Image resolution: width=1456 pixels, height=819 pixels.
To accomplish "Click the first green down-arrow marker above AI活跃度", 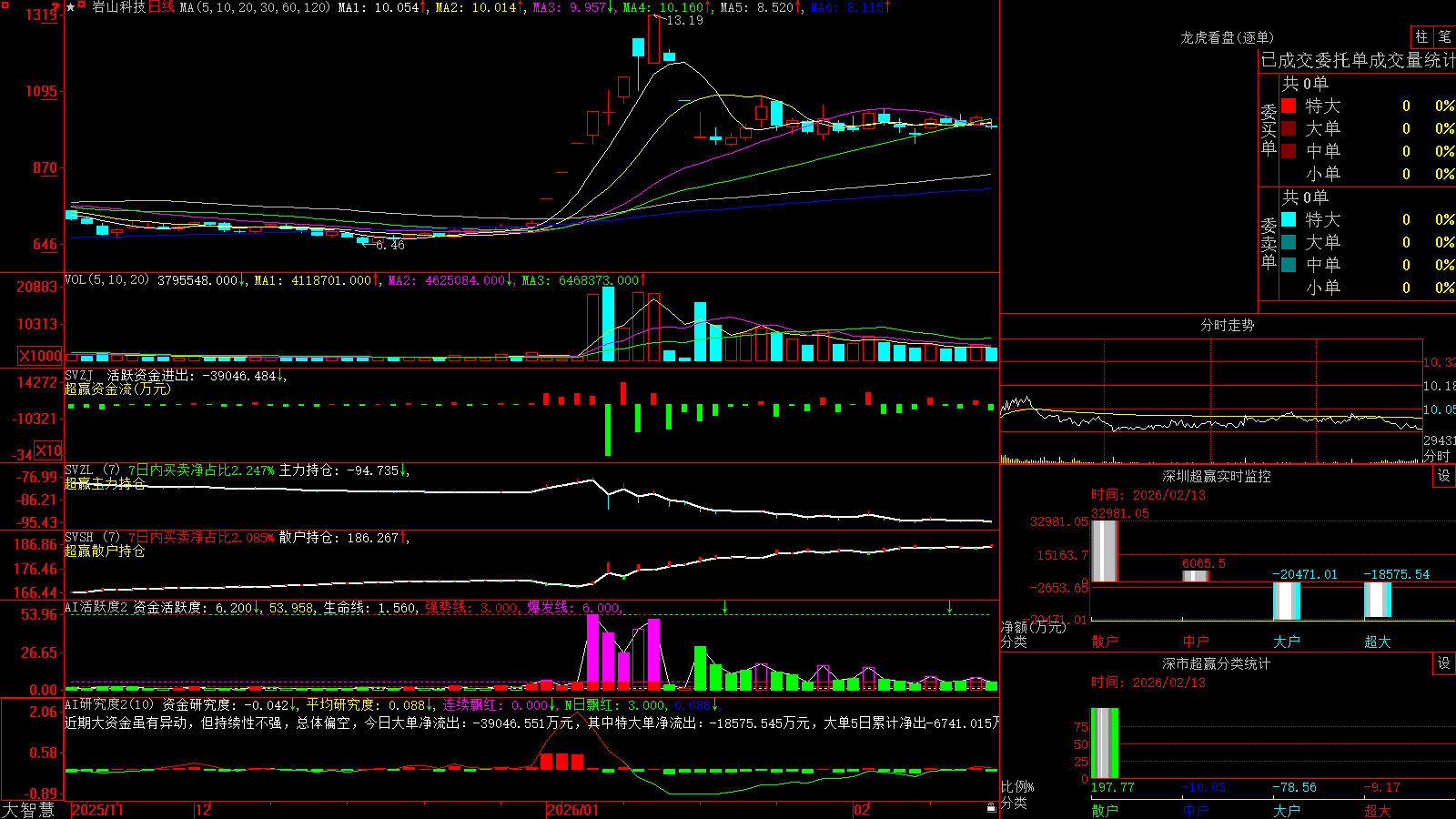I will coord(724,606).
